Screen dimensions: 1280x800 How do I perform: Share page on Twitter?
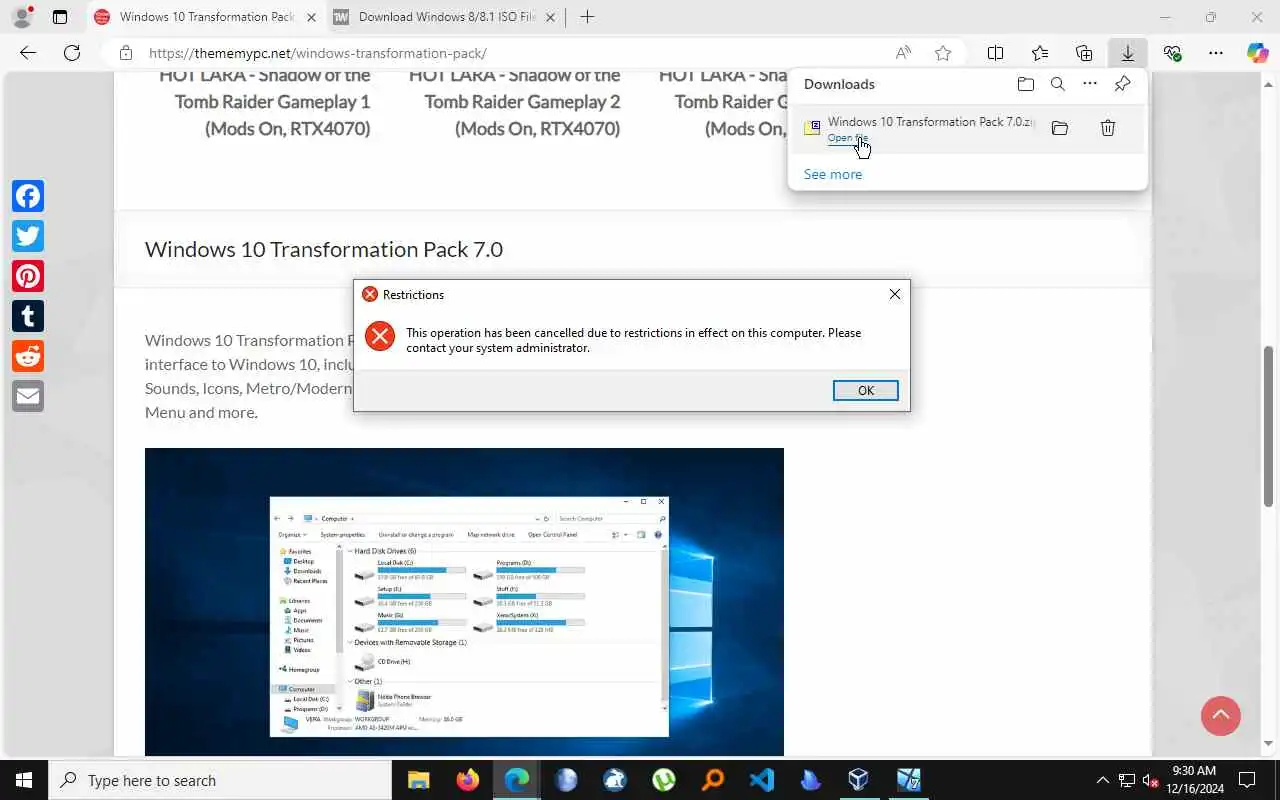pos(28,236)
